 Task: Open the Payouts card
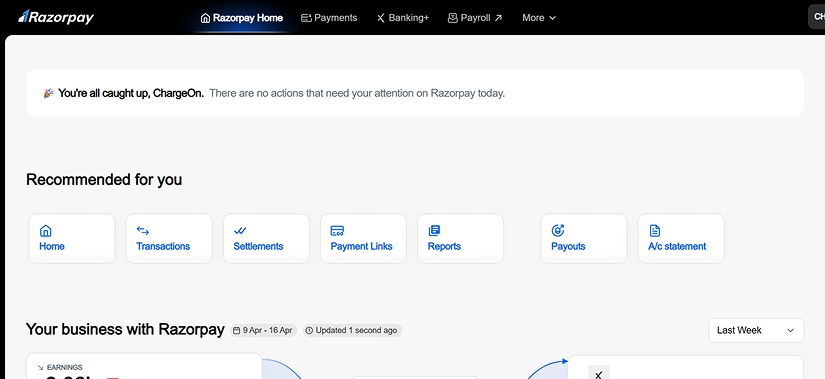tap(584, 238)
